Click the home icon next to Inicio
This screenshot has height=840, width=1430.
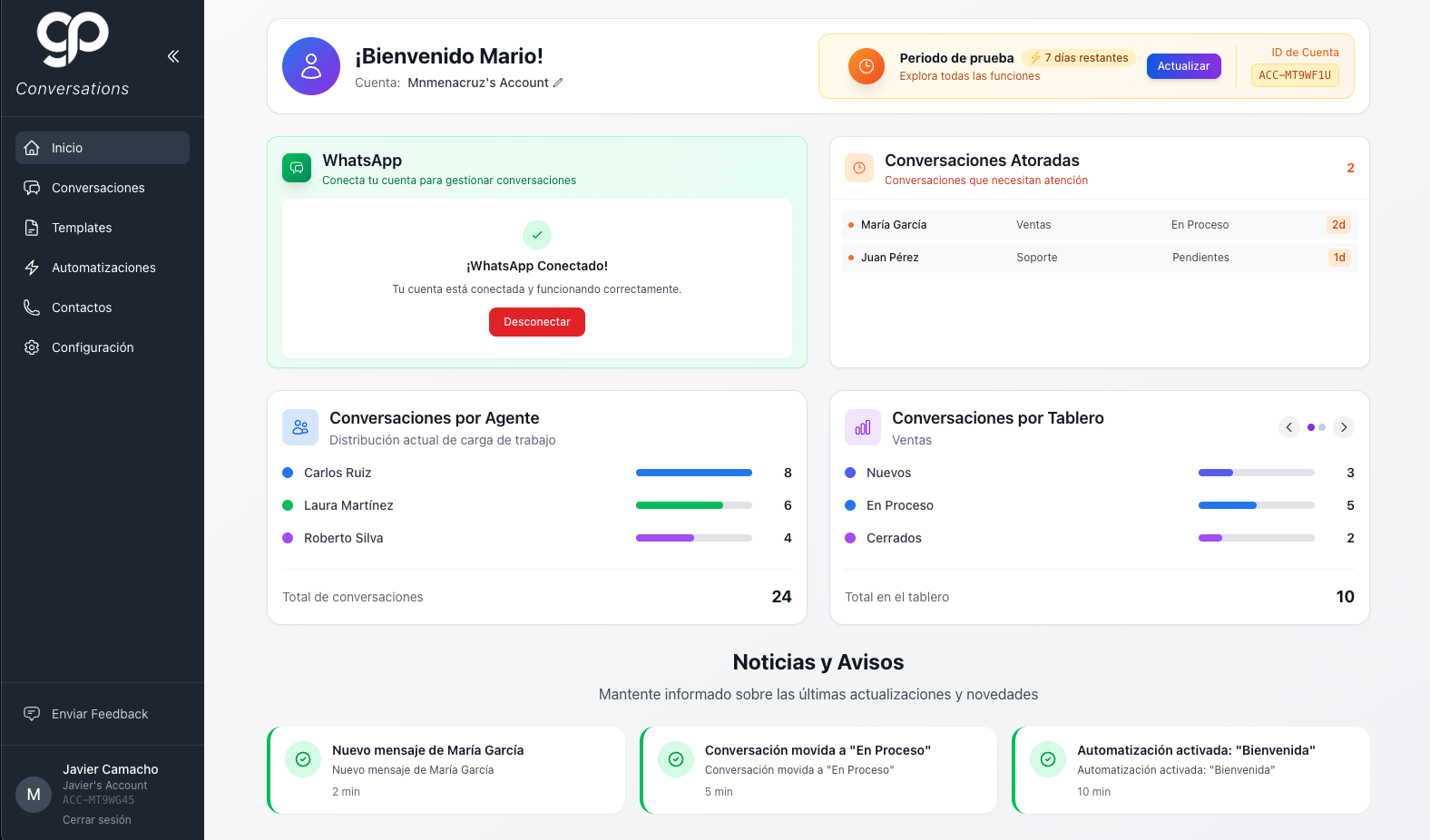click(32, 148)
